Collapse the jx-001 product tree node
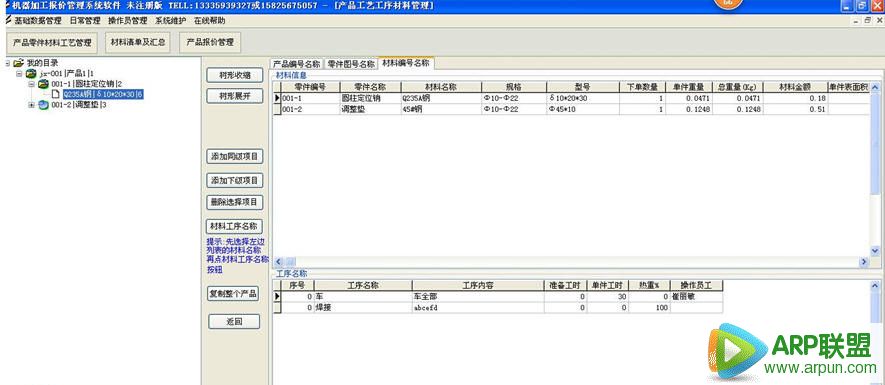 pyautogui.click(x=19, y=73)
